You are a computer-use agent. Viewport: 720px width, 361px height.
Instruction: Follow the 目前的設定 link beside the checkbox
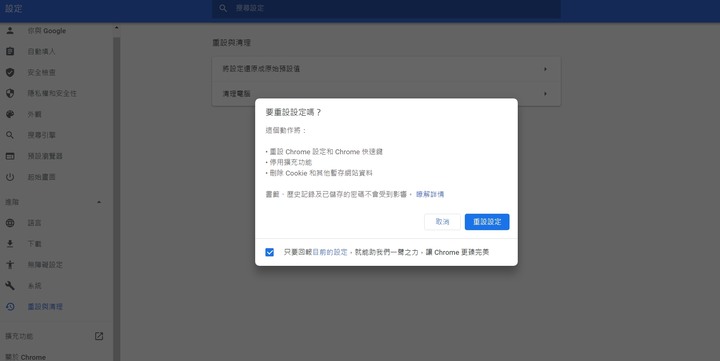(330, 252)
